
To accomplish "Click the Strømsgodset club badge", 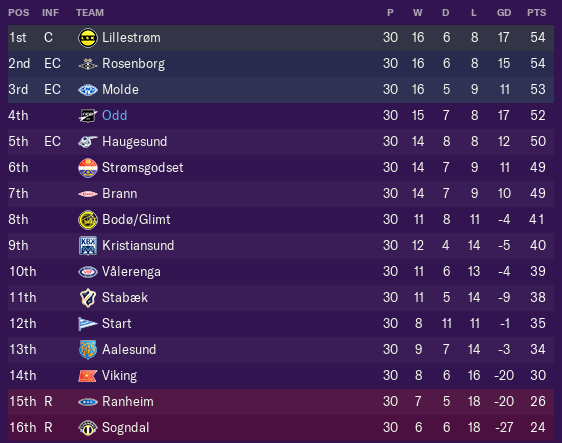I will [x=87, y=168].
